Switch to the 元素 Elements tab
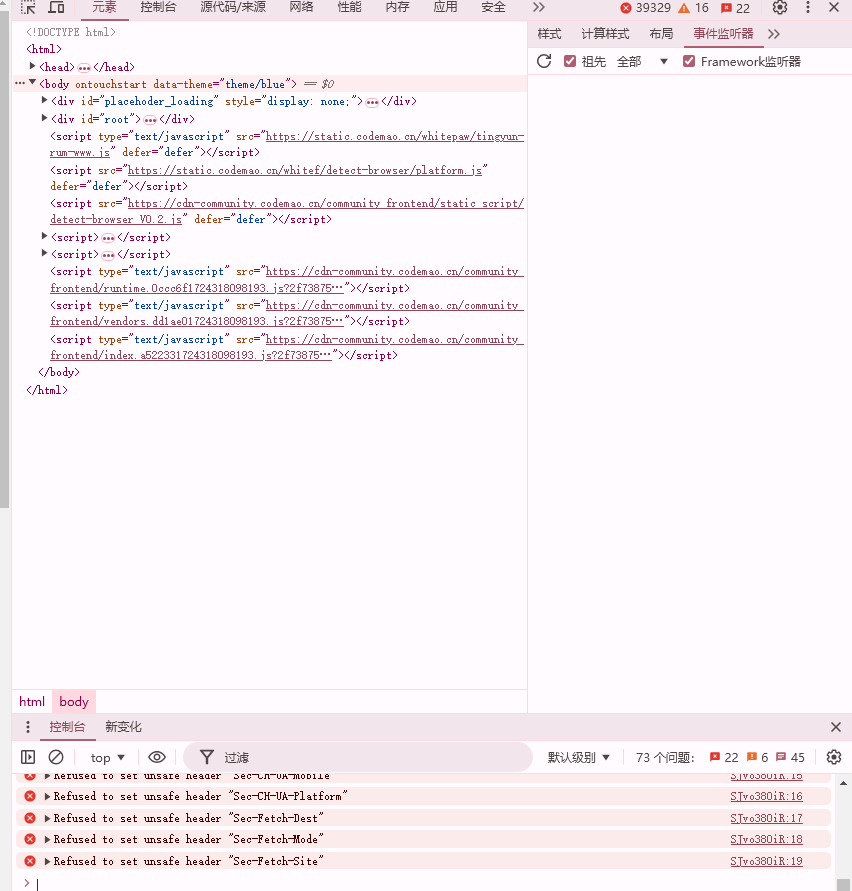 [x=105, y=7]
